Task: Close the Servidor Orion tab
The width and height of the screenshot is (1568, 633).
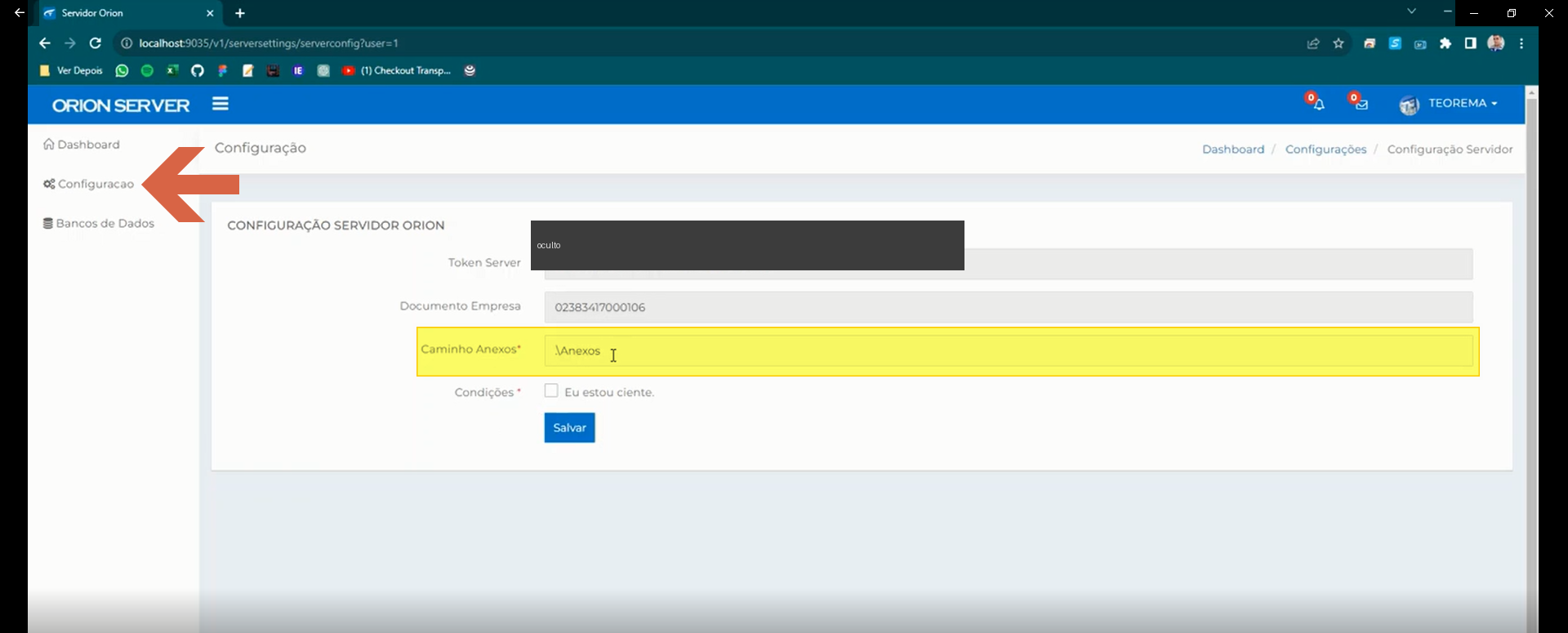Action: (x=210, y=13)
